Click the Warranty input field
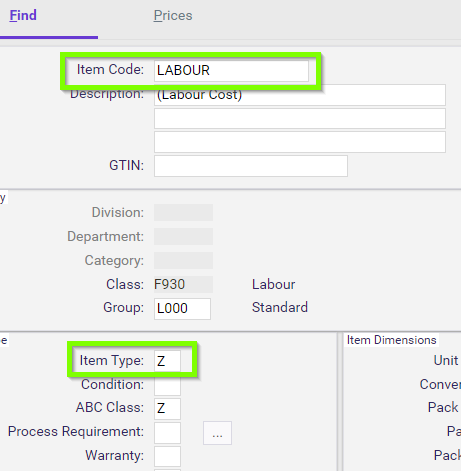461x471 pixels. [x=167, y=456]
